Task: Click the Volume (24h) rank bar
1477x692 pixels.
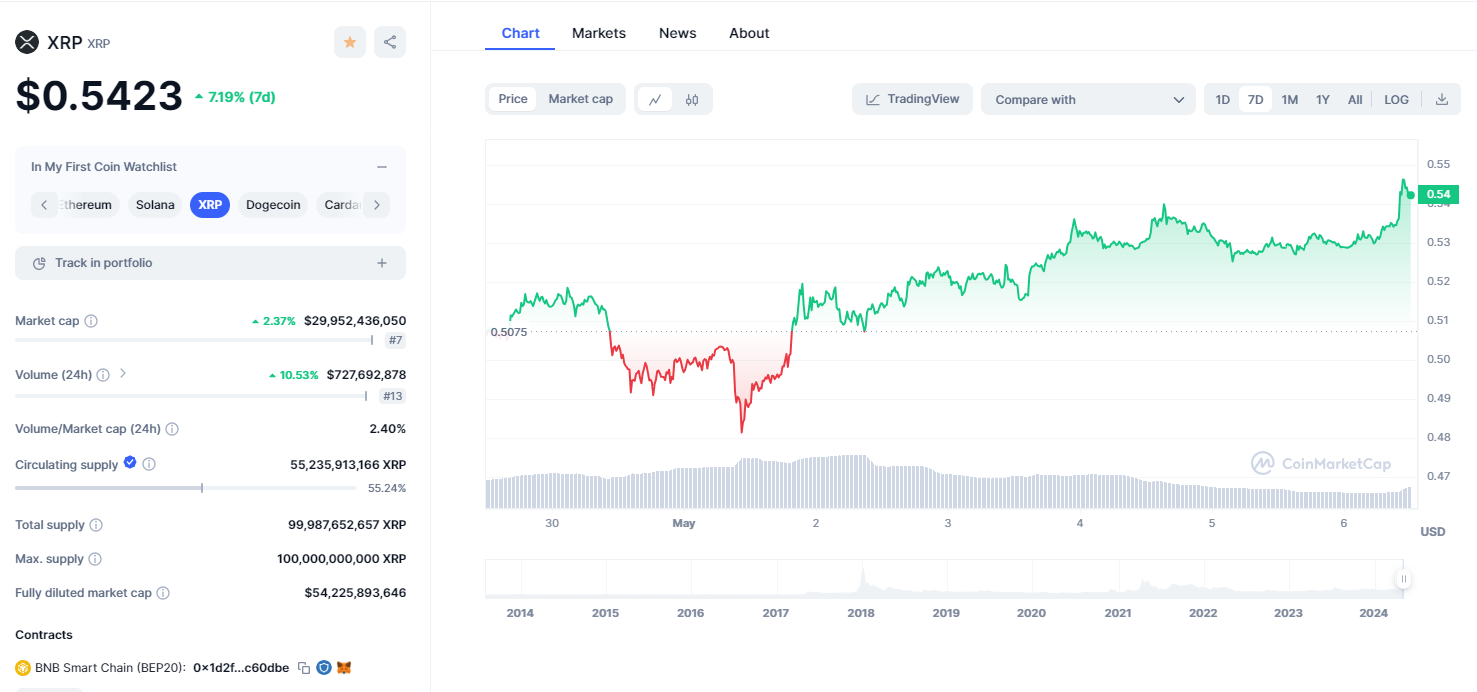Action: (191, 396)
